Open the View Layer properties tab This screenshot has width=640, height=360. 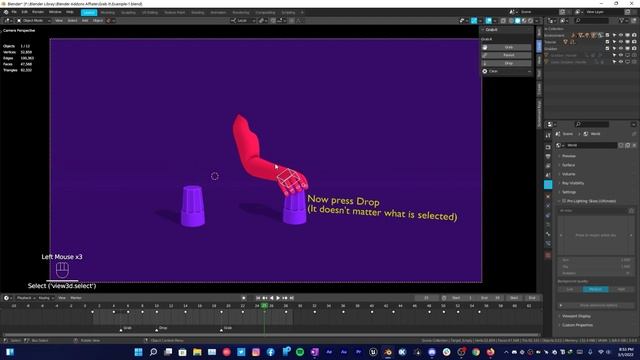click(548, 166)
